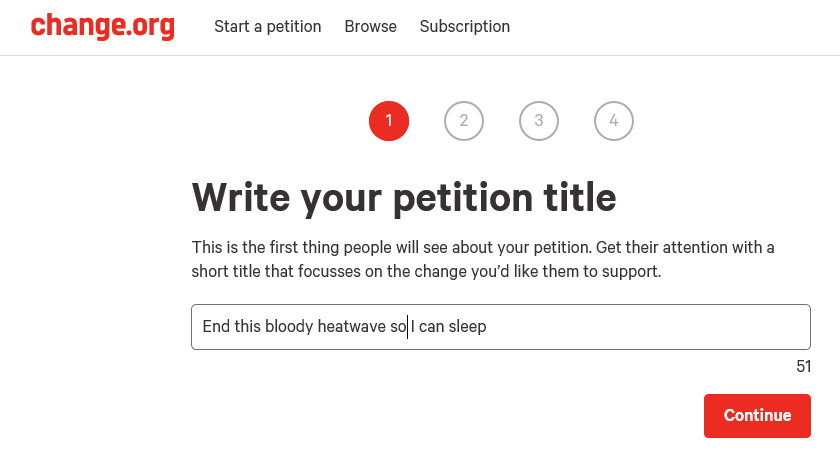
Task: Select the step 3 circle indicator
Action: (539, 121)
